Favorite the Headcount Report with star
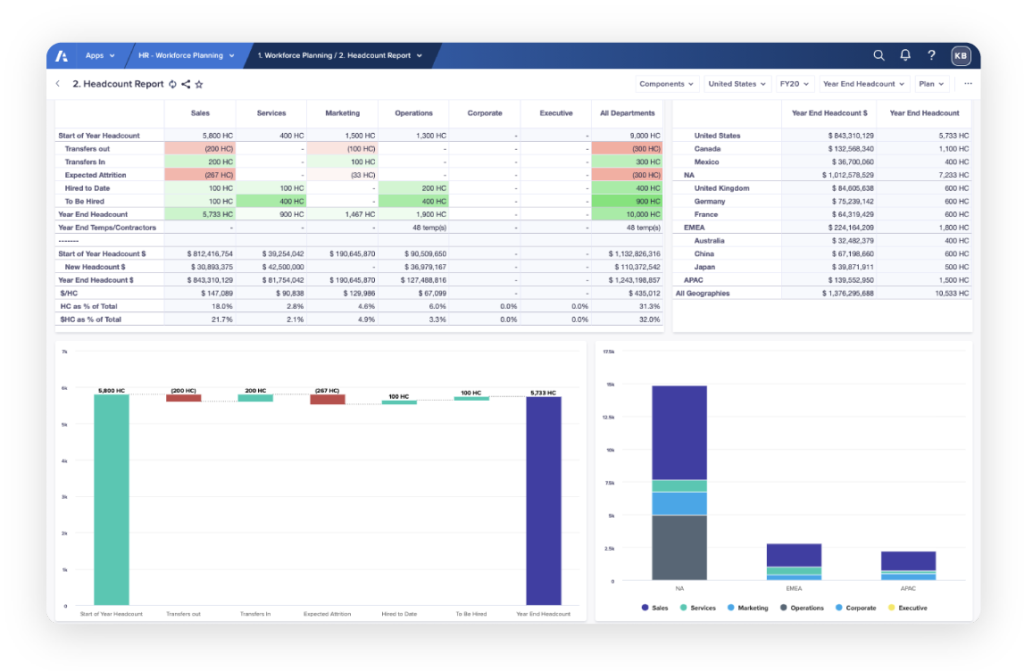Viewport: 1024px width, 671px height. point(199,85)
